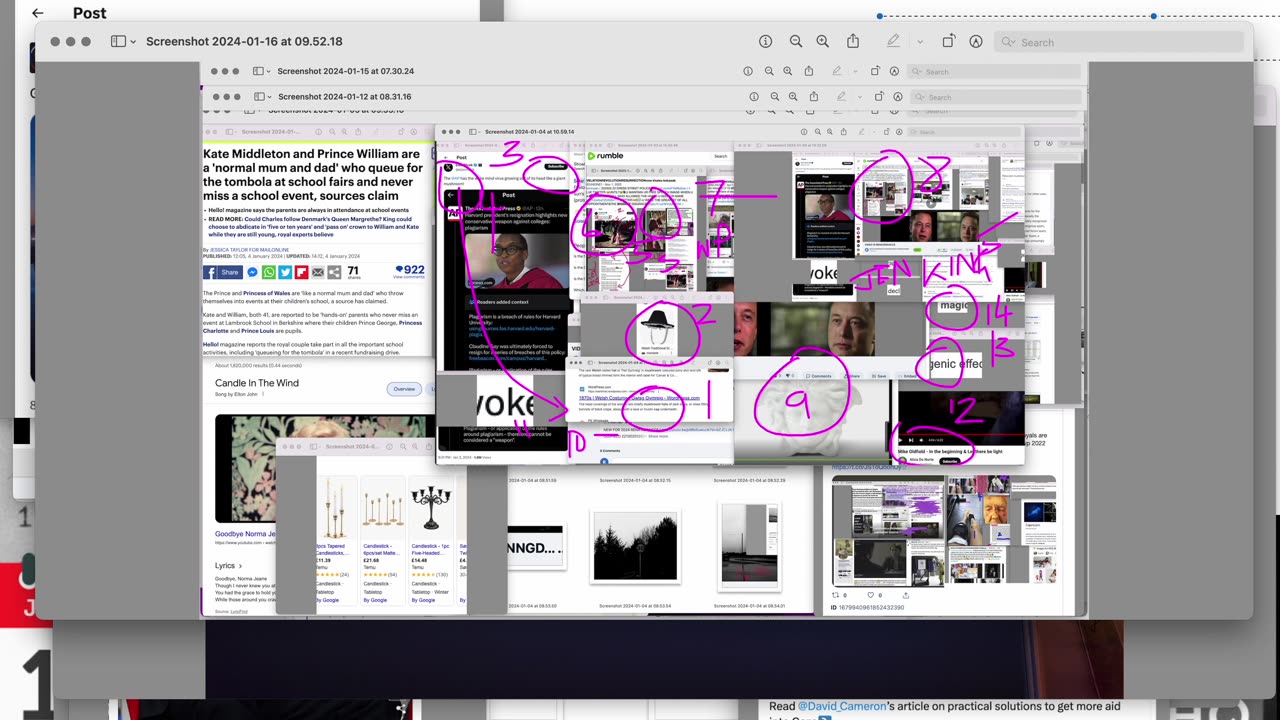Show info in the 07.30.24 window
Screen dimensions: 1280x720
[748, 71]
